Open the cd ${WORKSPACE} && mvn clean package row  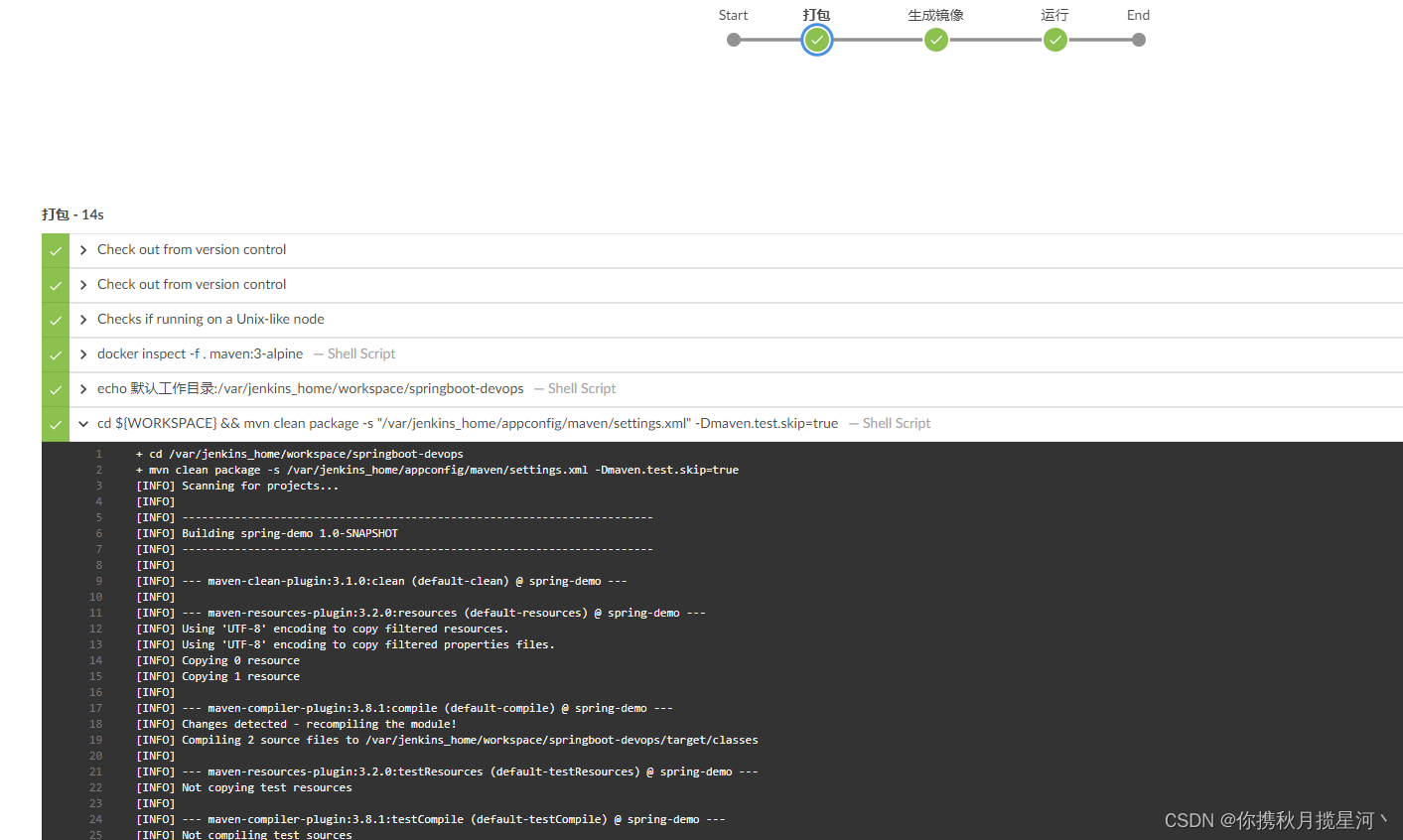(736, 424)
